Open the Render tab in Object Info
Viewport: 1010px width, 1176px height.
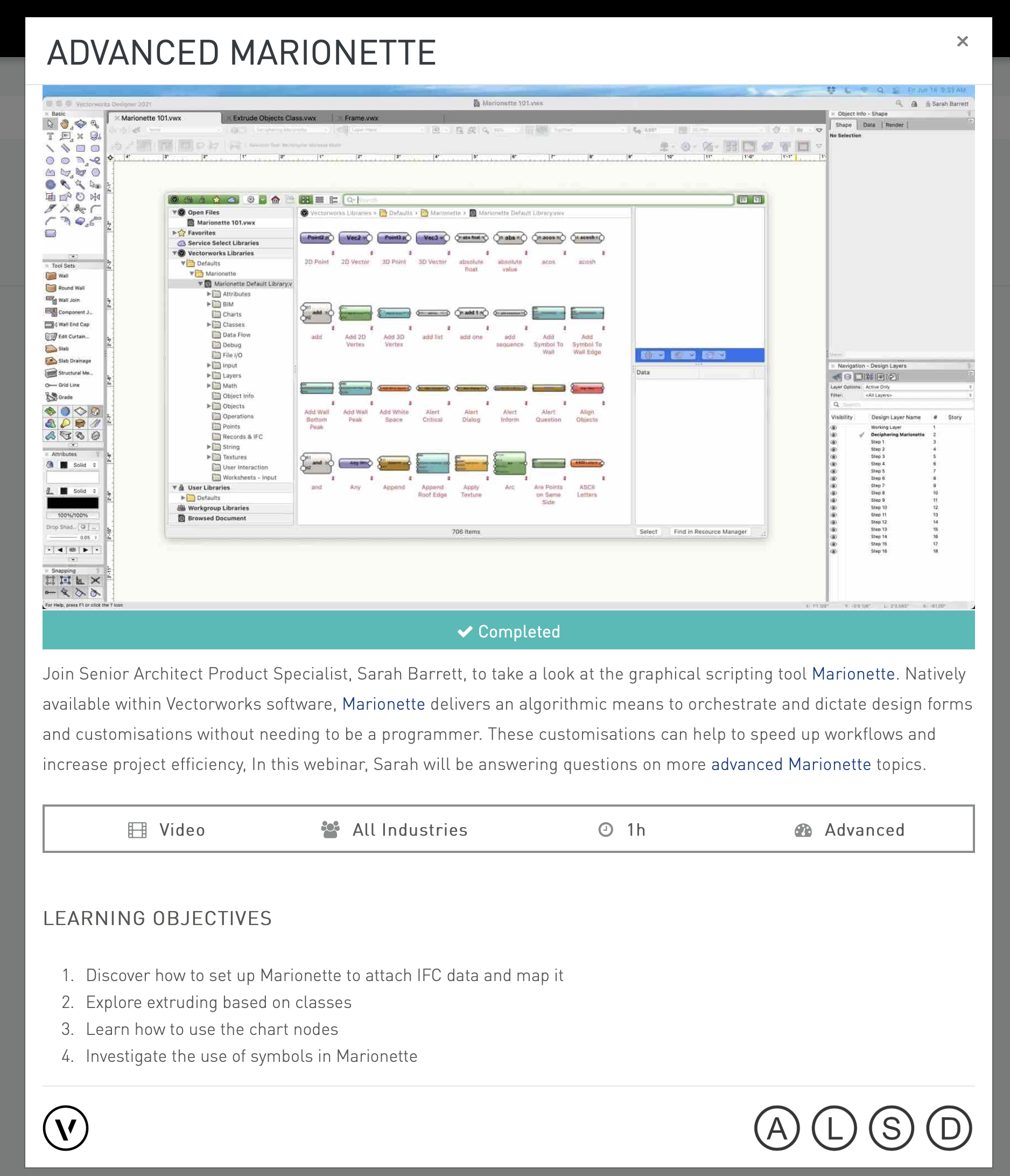pyautogui.click(x=894, y=125)
